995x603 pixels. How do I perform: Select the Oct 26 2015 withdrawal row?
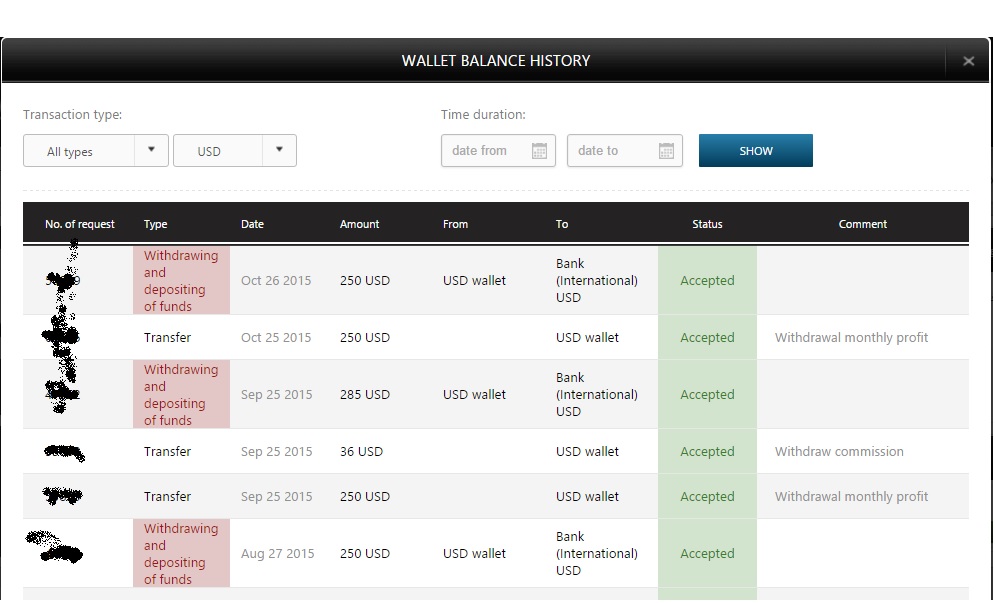coord(276,281)
